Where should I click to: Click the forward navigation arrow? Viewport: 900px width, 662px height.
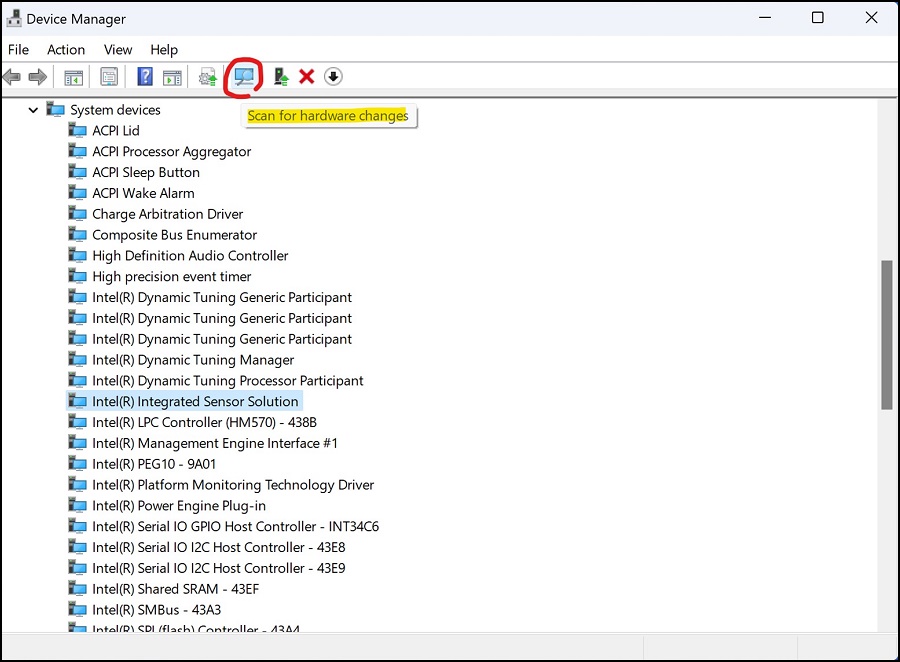(x=37, y=77)
